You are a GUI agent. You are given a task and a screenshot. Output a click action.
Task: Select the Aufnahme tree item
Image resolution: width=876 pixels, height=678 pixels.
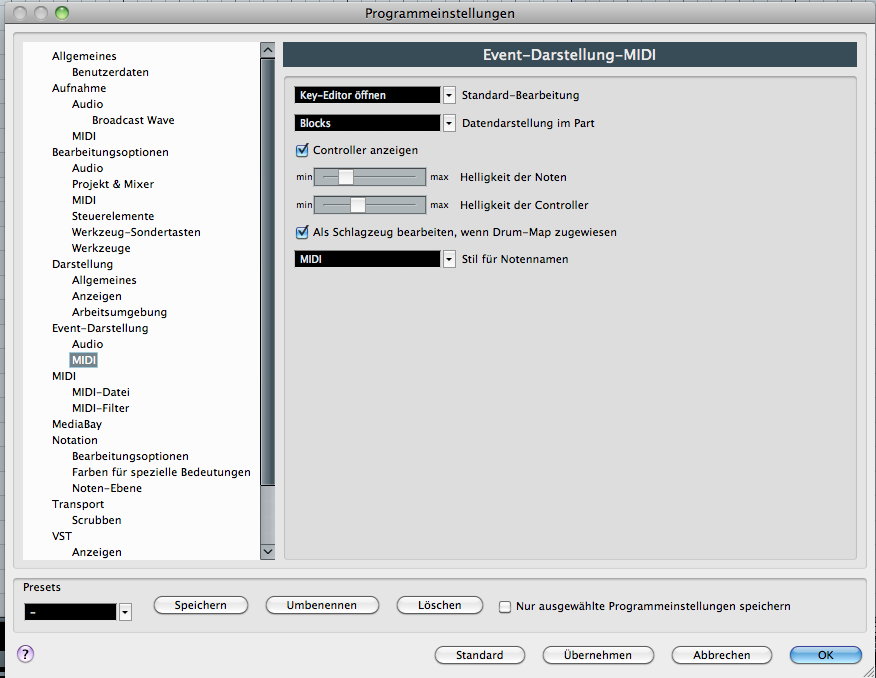79,88
